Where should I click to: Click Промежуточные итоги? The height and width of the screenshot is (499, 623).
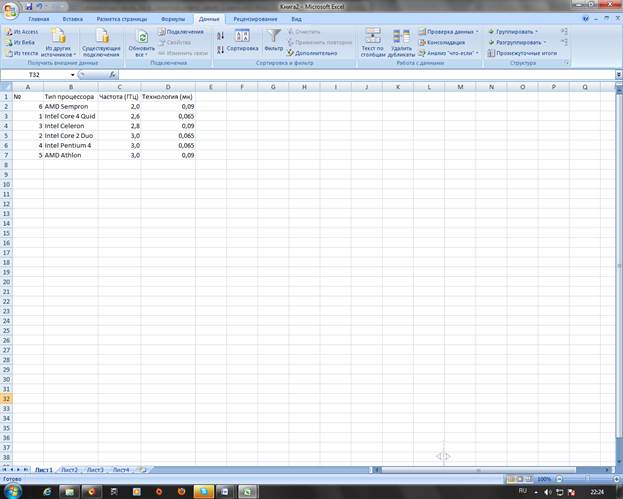point(522,53)
